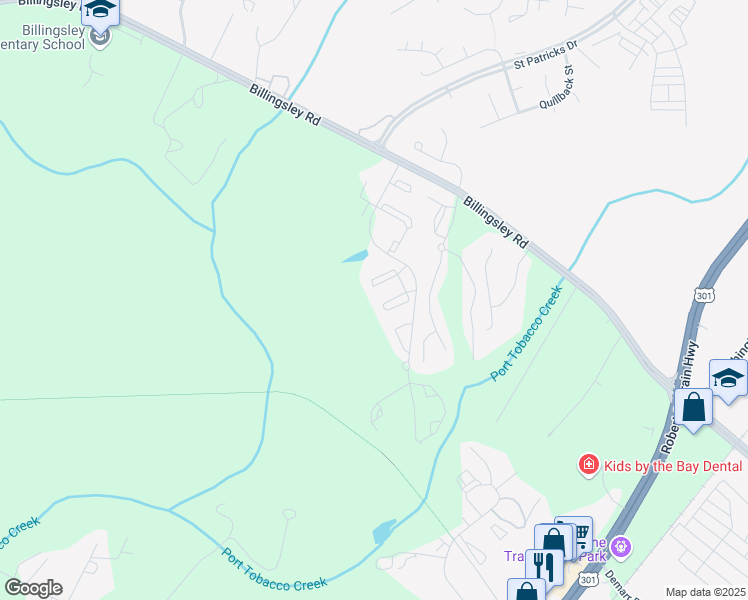Click the US 301 shield on Robert Crain Hwy
This screenshot has height=600, width=748.
click(x=704, y=296)
